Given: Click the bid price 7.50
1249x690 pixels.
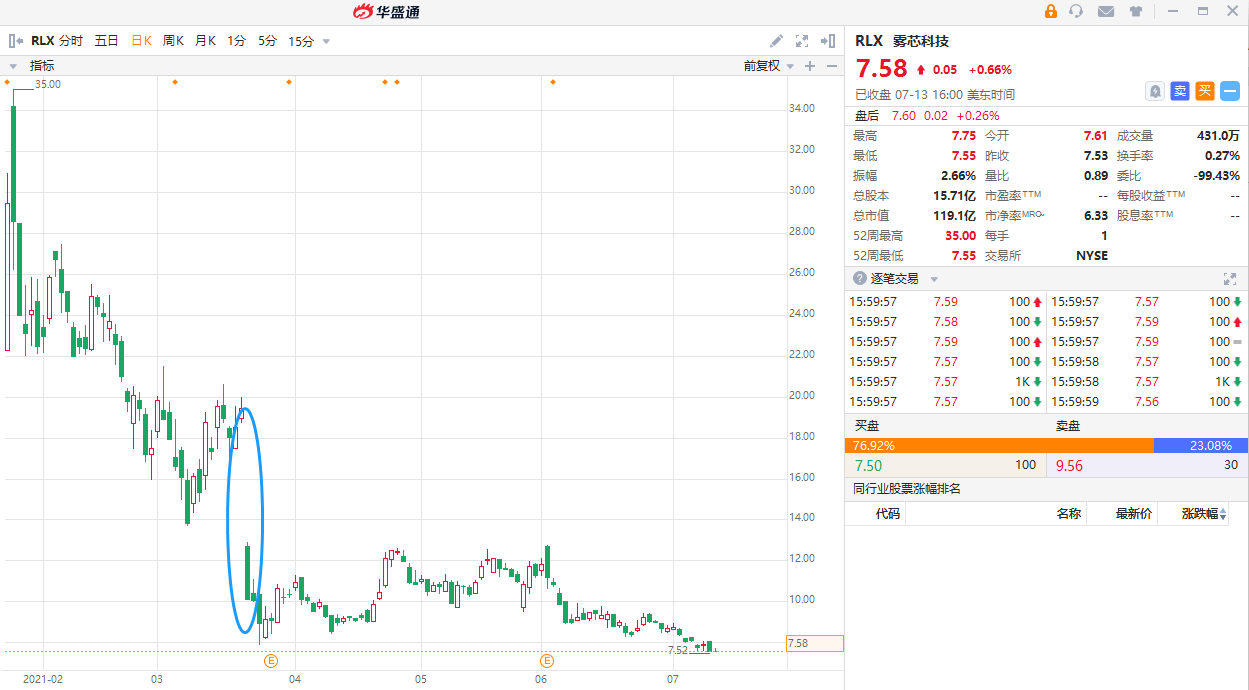Looking at the screenshot, I should point(869,465).
